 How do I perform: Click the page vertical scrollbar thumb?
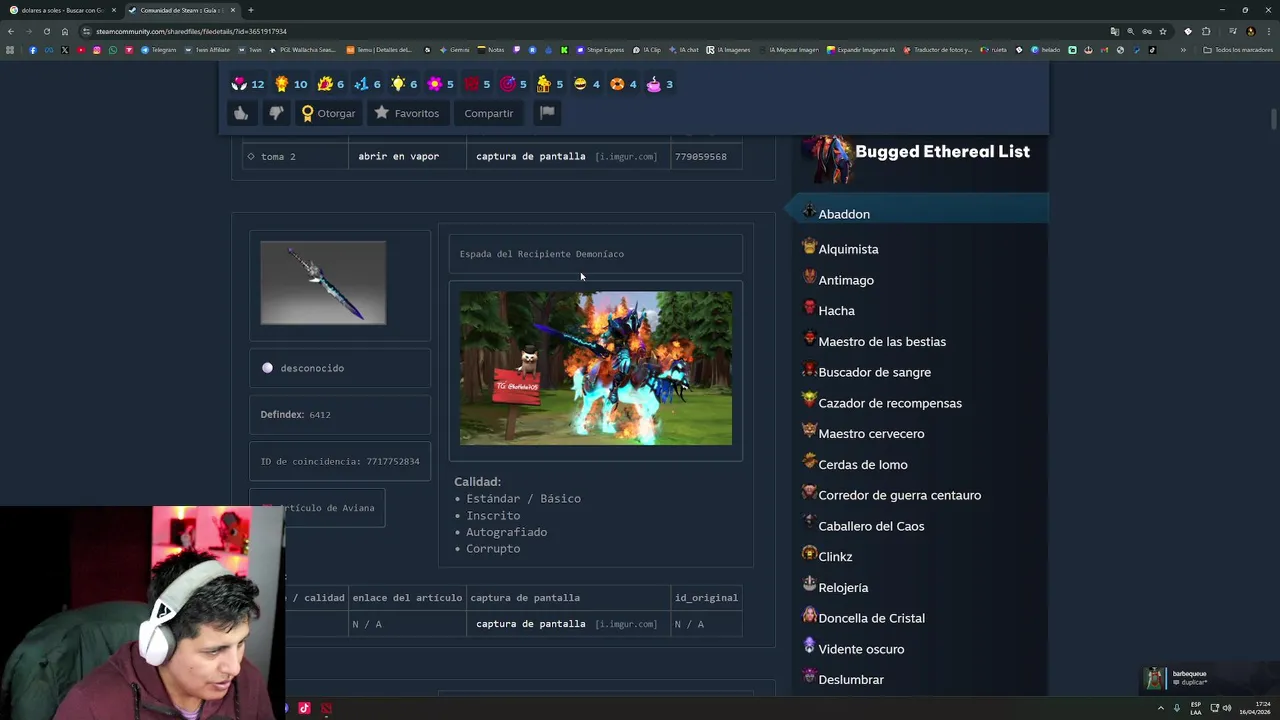coord(1274,118)
